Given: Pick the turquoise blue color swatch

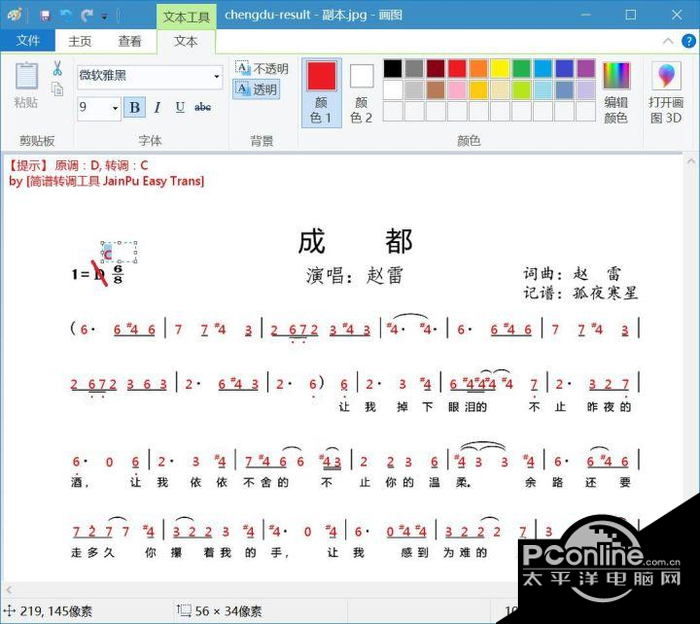Looking at the screenshot, I should 543,69.
